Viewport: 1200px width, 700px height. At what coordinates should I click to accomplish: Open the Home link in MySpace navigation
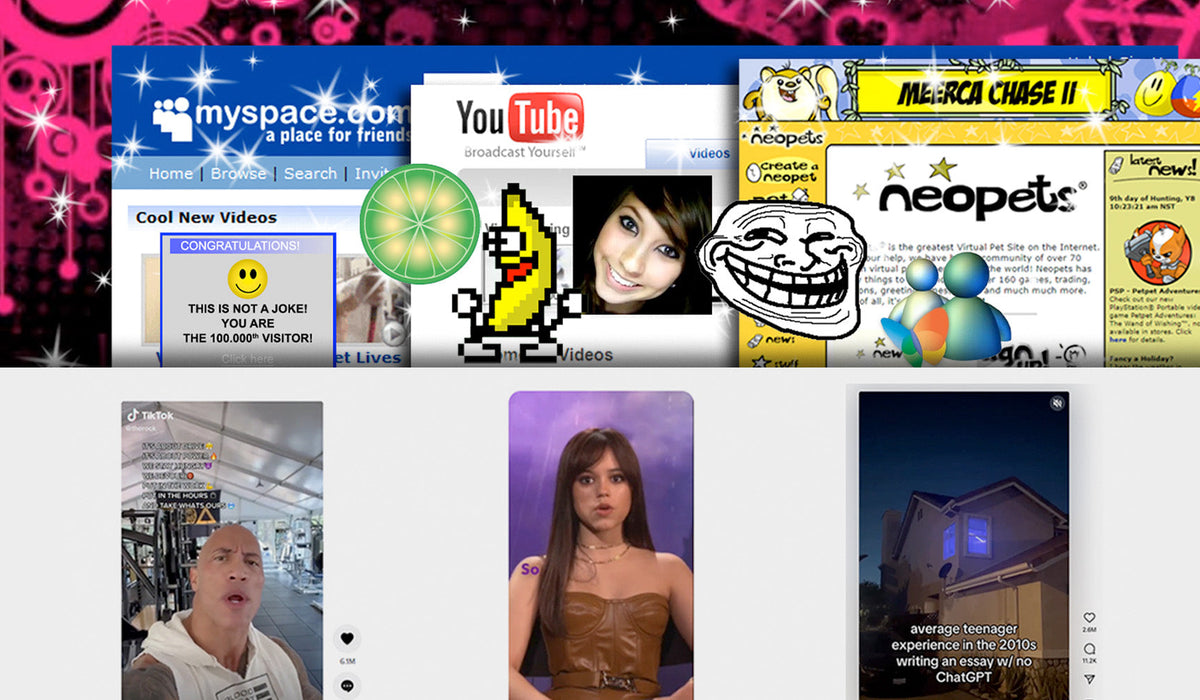(171, 173)
